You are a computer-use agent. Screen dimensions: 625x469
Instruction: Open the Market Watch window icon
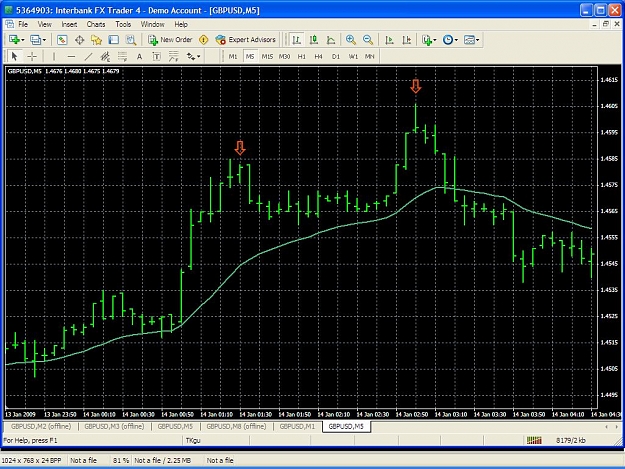tap(62, 39)
